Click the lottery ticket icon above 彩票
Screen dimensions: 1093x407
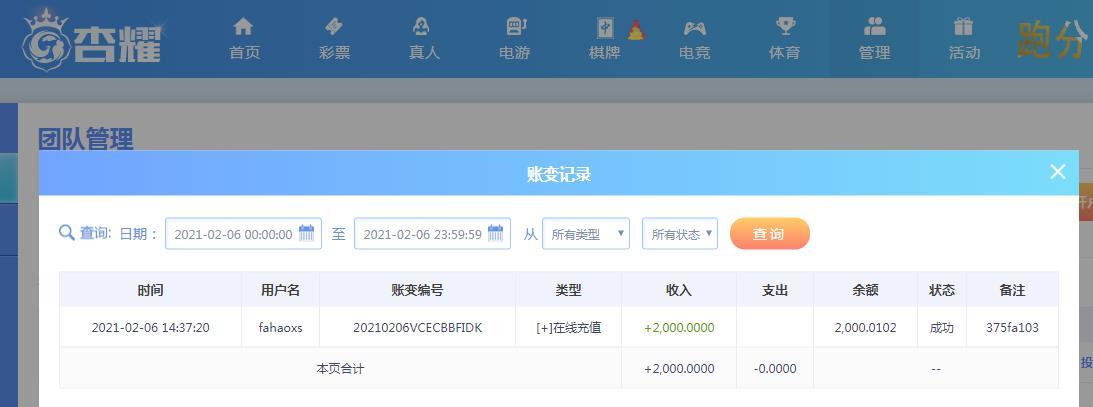(334, 27)
